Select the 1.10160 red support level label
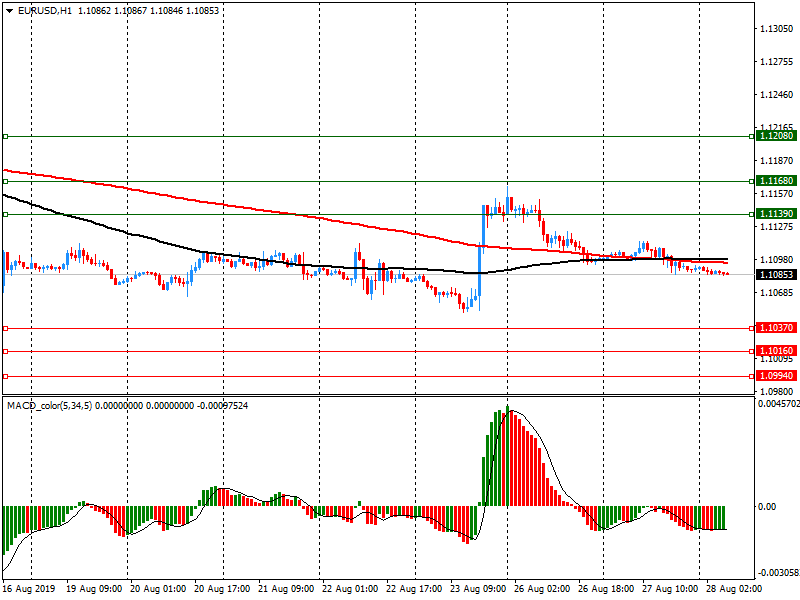This screenshot has width=800, height=600. [776, 351]
